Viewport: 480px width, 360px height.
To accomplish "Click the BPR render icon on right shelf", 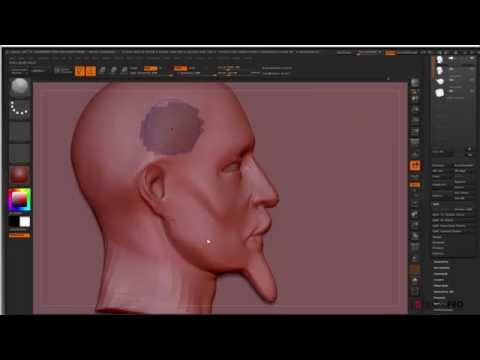I will coord(415,83).
